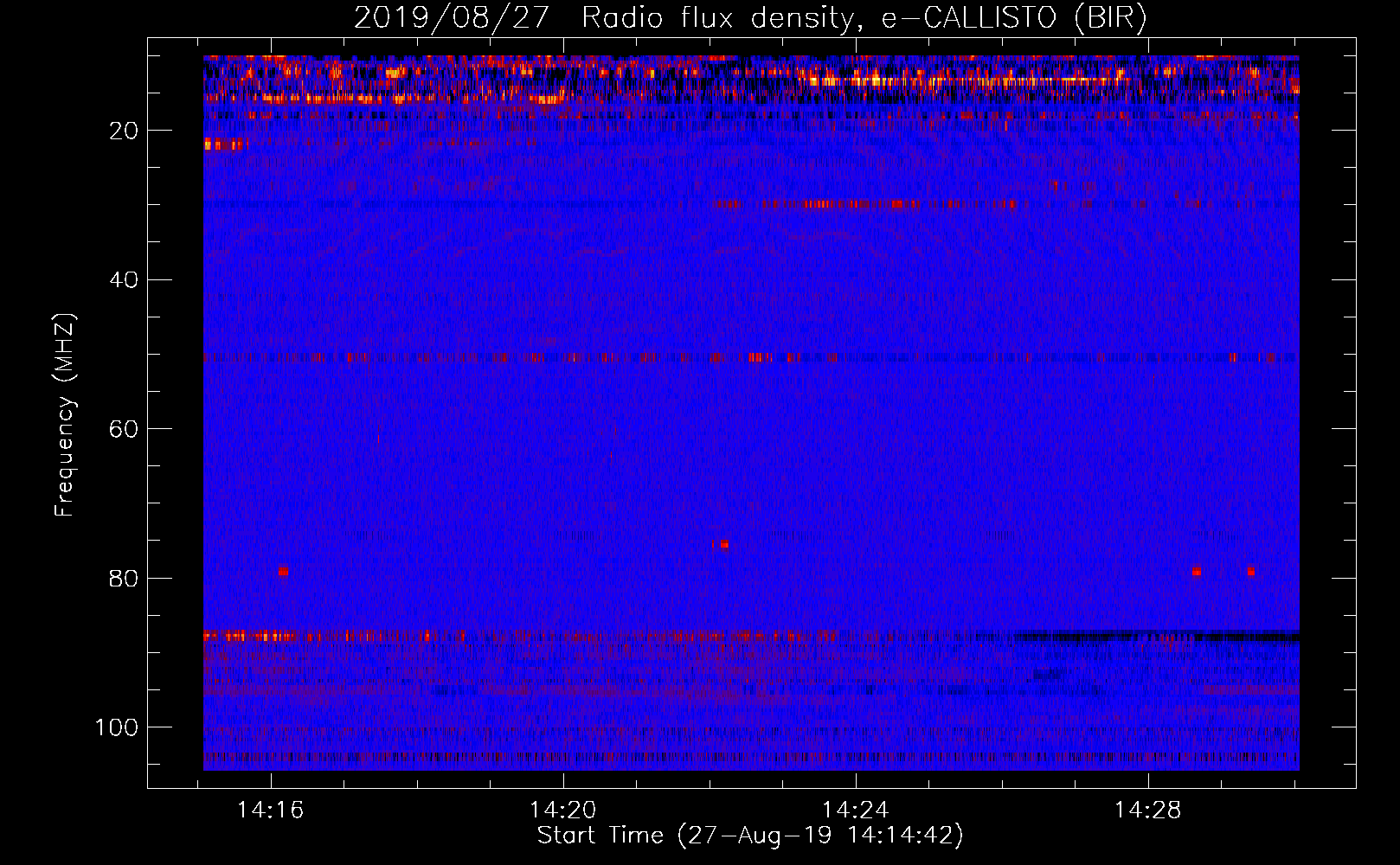The image size is (1400, 865).
Task: Click the plot title 'Radio flux density, e-CALLISTO (BIR)'
Action: pyautogui.click(x=864, y=18)
